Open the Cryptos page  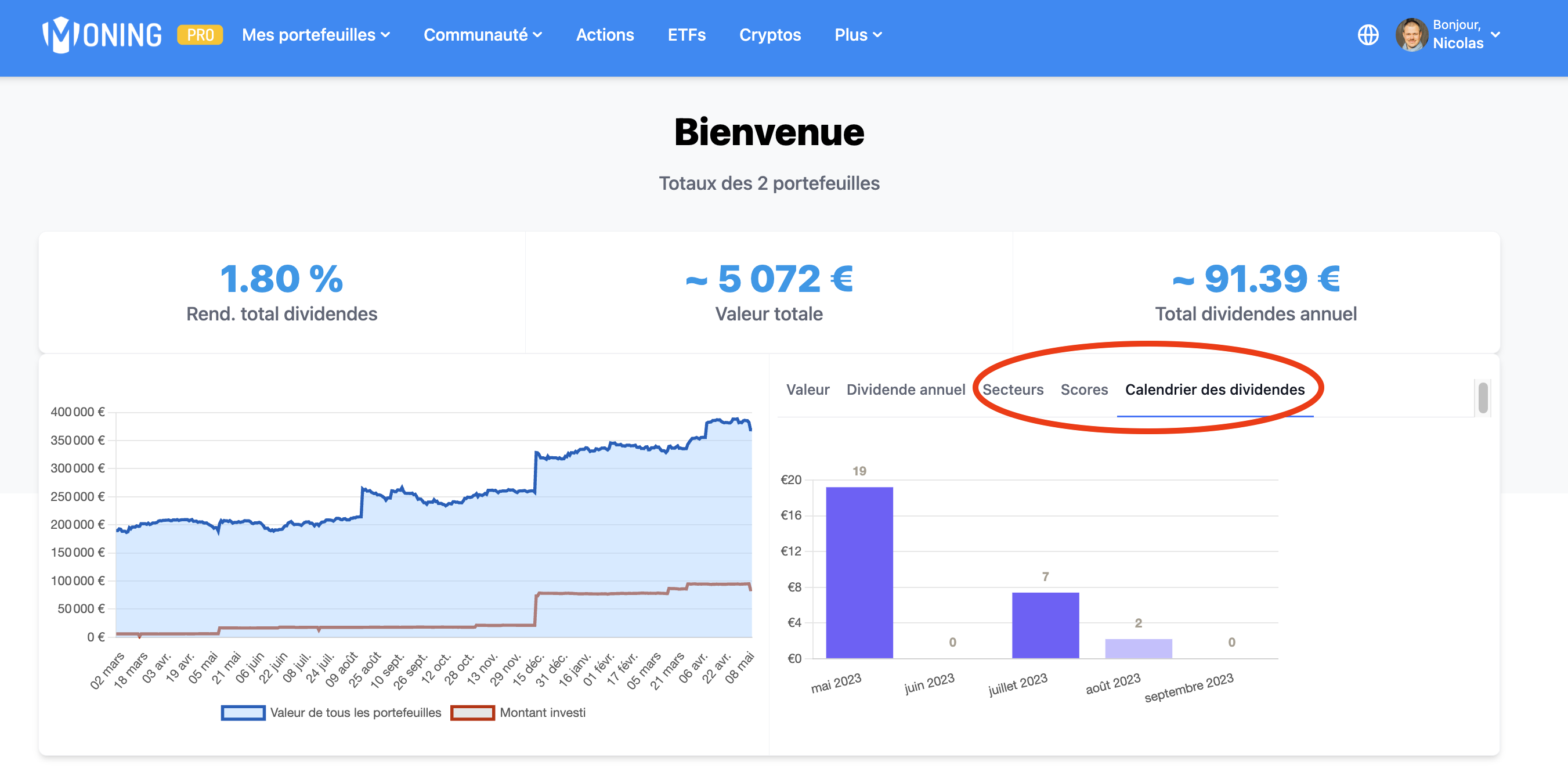pos(770,35)
